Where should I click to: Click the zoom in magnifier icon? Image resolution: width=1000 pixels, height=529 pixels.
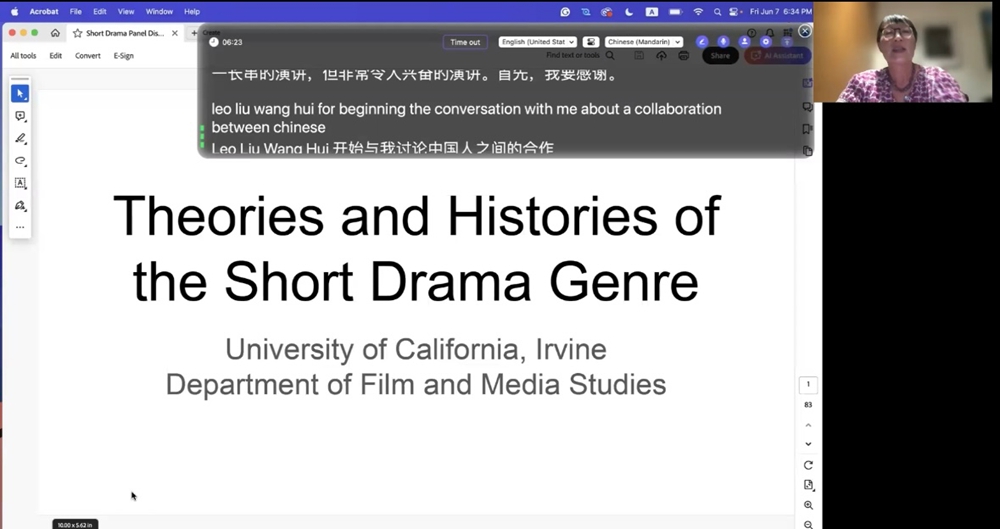pyautogui.click(x=808, y=505)
